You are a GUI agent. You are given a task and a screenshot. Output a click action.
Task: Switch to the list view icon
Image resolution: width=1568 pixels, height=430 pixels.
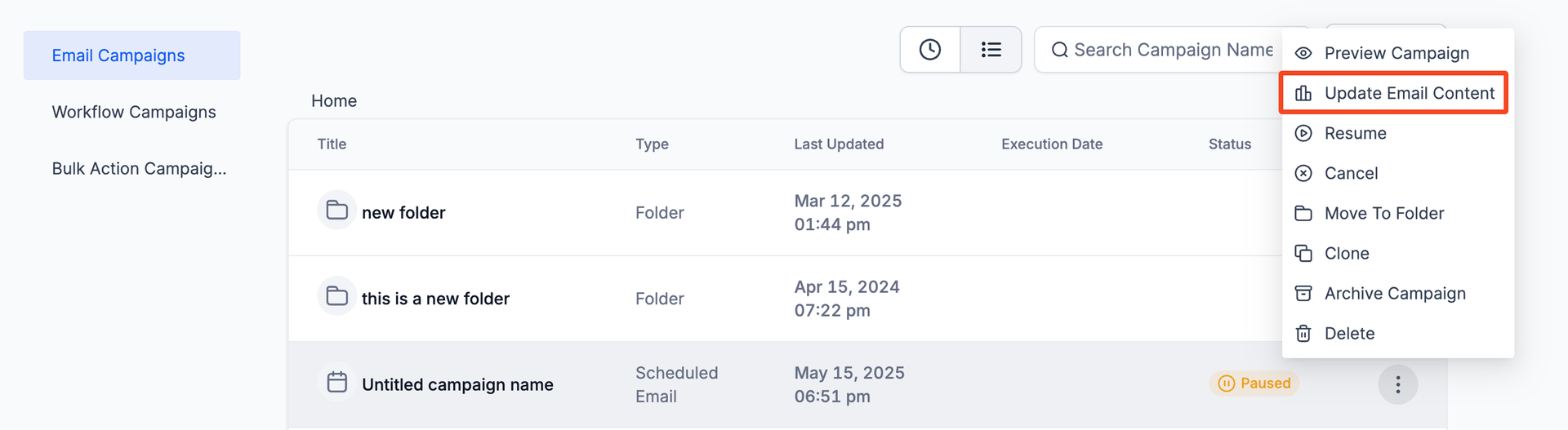click(x=991, y=50)
